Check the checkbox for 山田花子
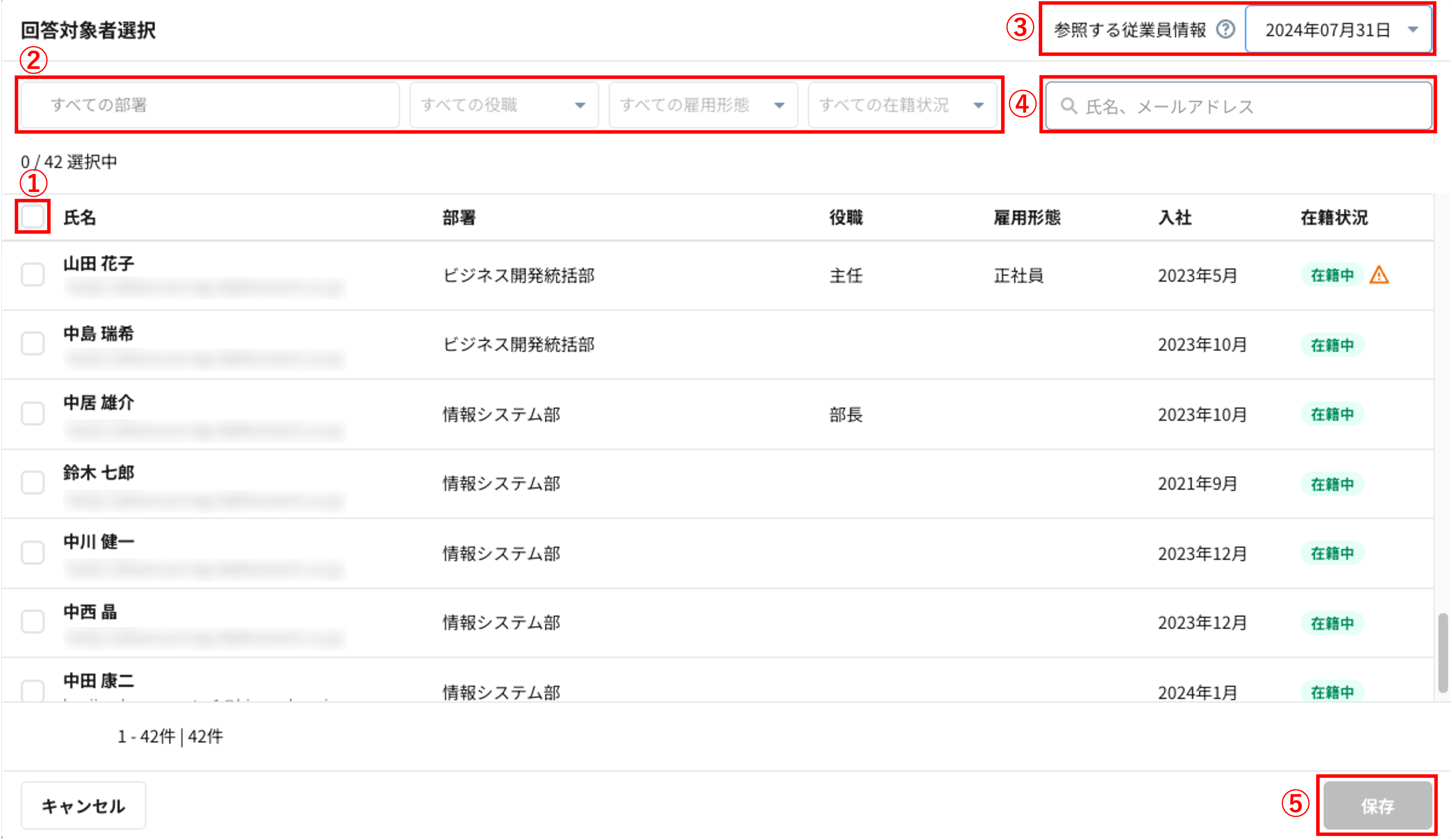The height and width of the screenshot is (840, 1452). pos(32,275)
